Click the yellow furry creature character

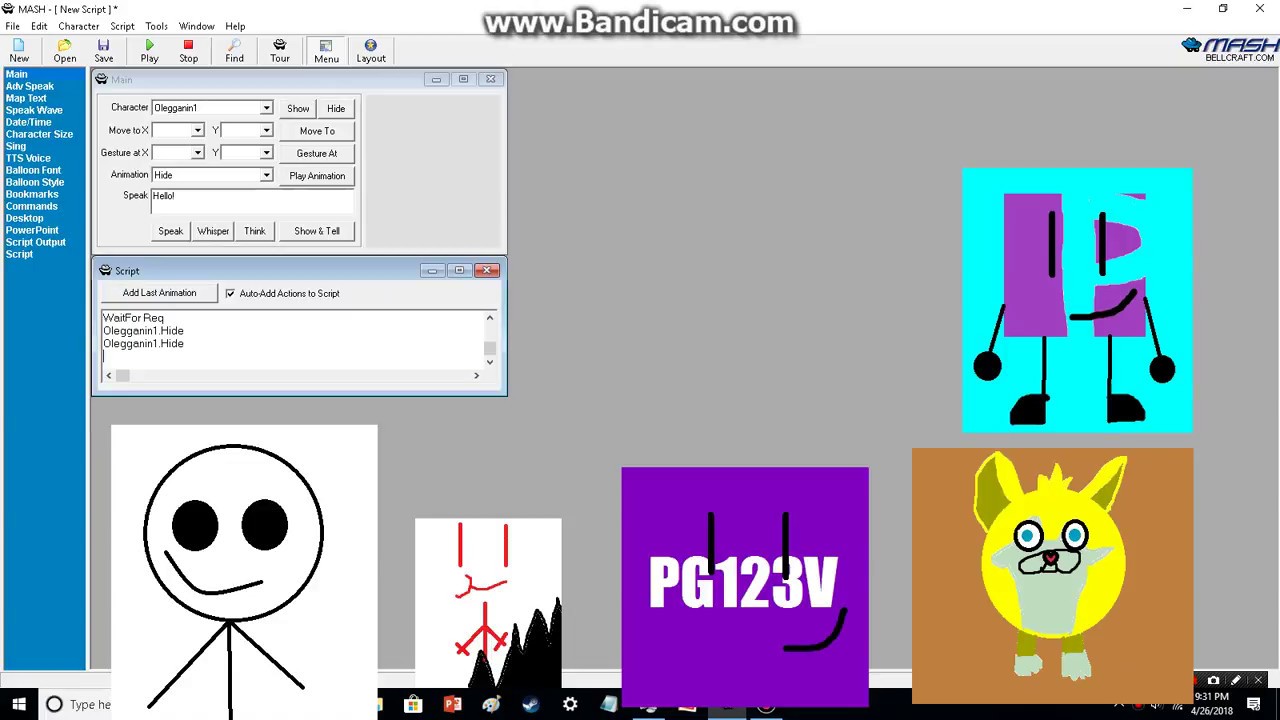1052,575
